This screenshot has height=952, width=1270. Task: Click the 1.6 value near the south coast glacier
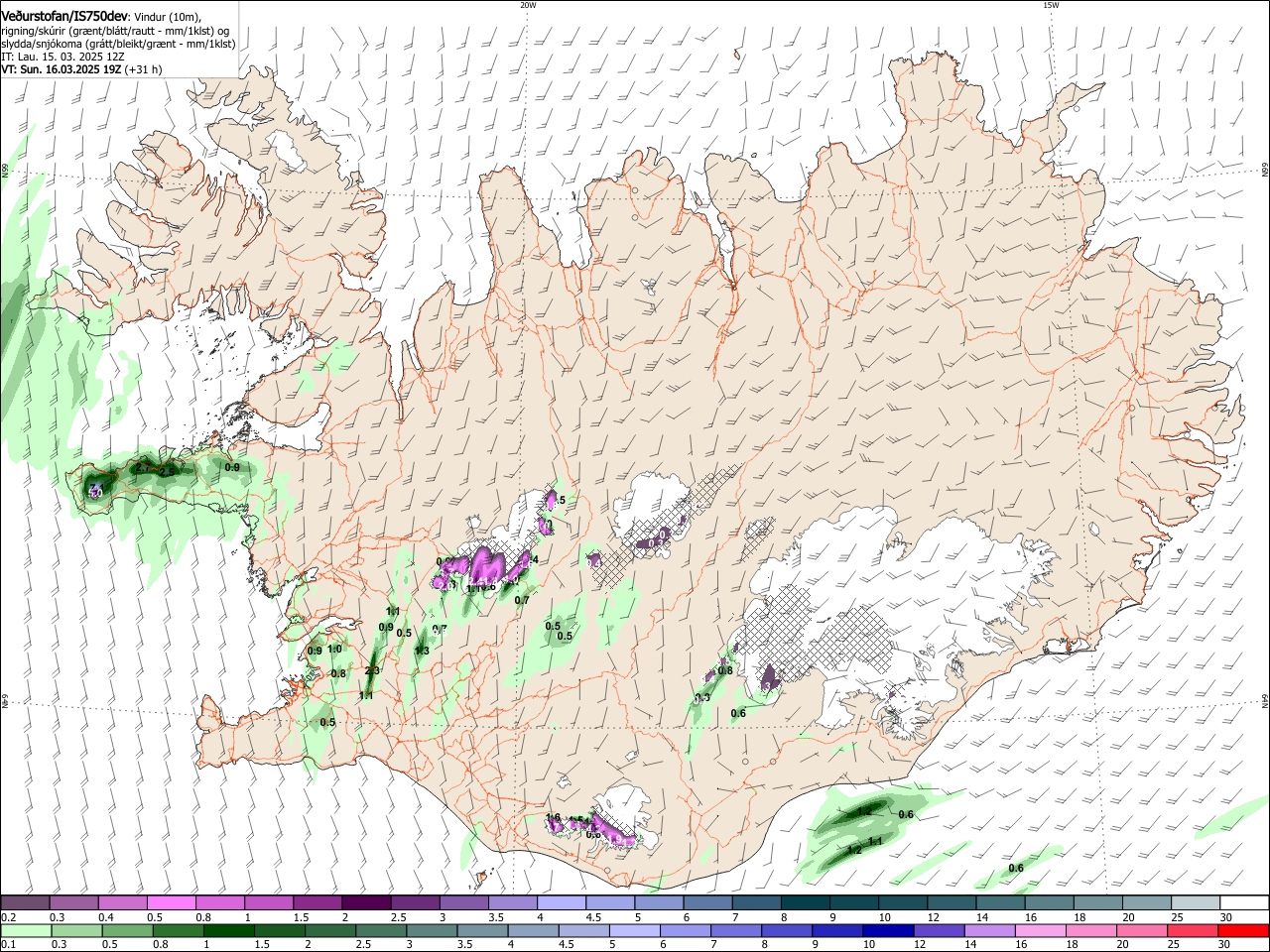point(553,818)
